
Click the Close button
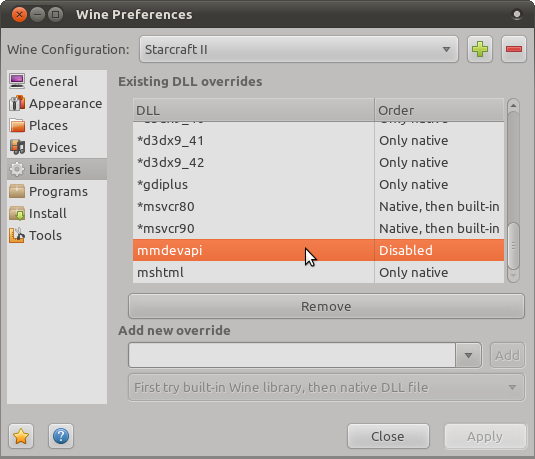(388, 436)
